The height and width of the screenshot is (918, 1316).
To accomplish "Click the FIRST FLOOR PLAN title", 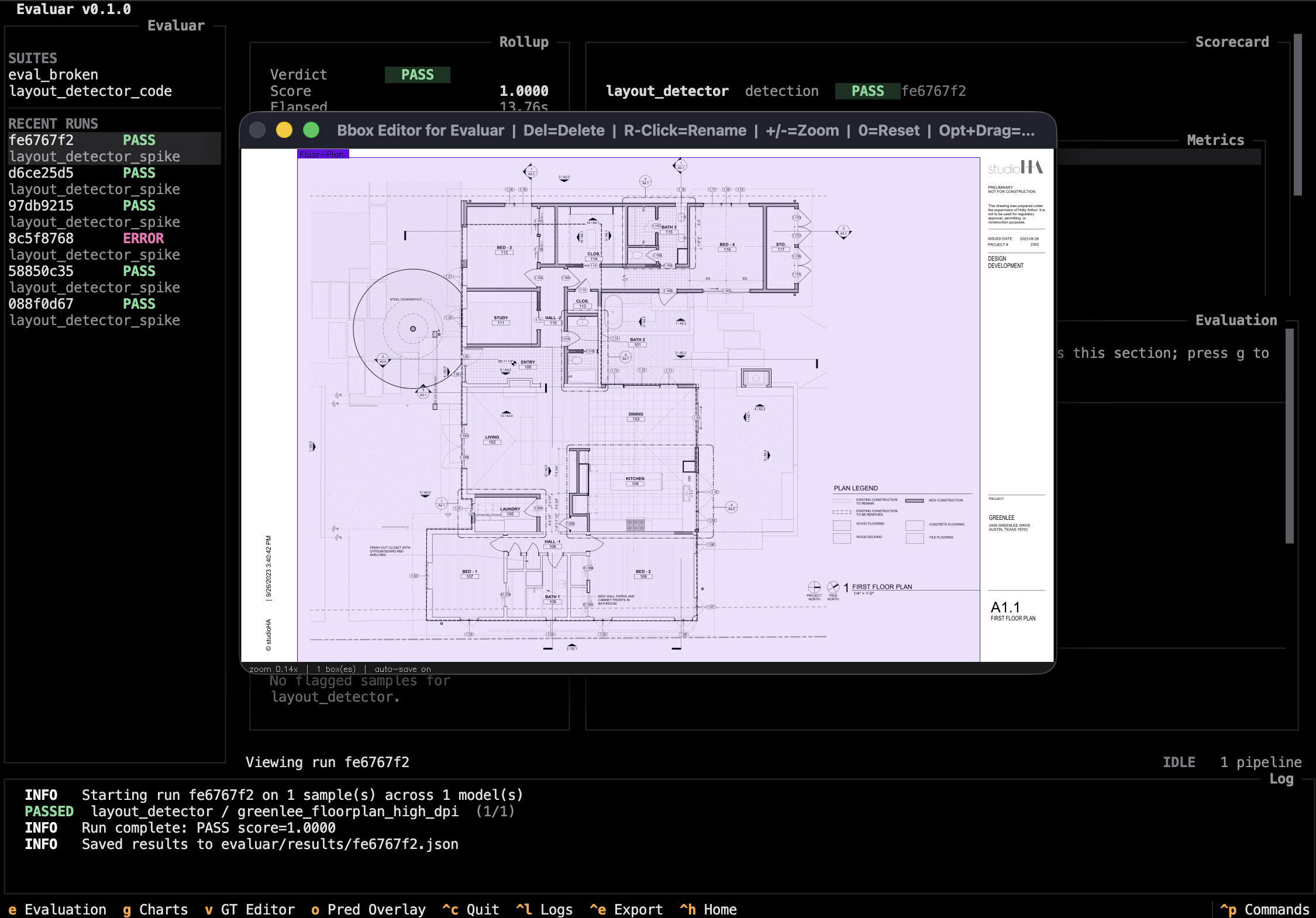I will 882,586.
